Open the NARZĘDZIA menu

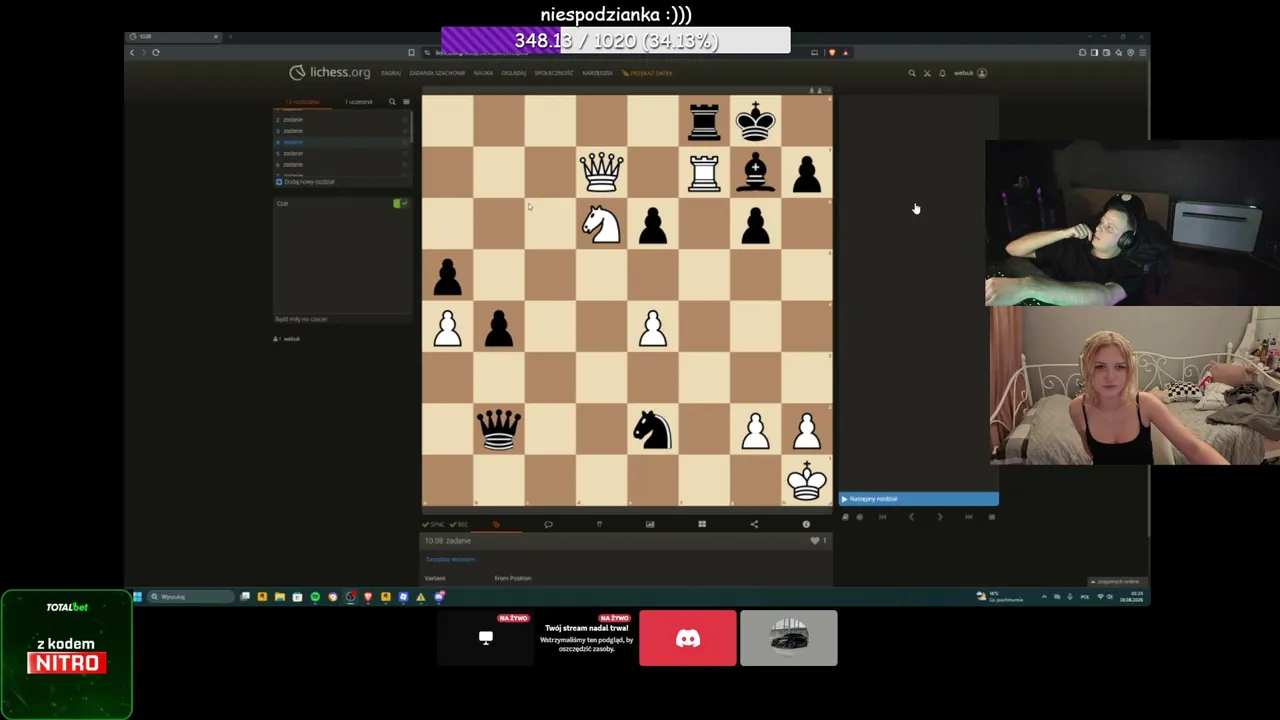pyautogui.click(x=597, y=73)
